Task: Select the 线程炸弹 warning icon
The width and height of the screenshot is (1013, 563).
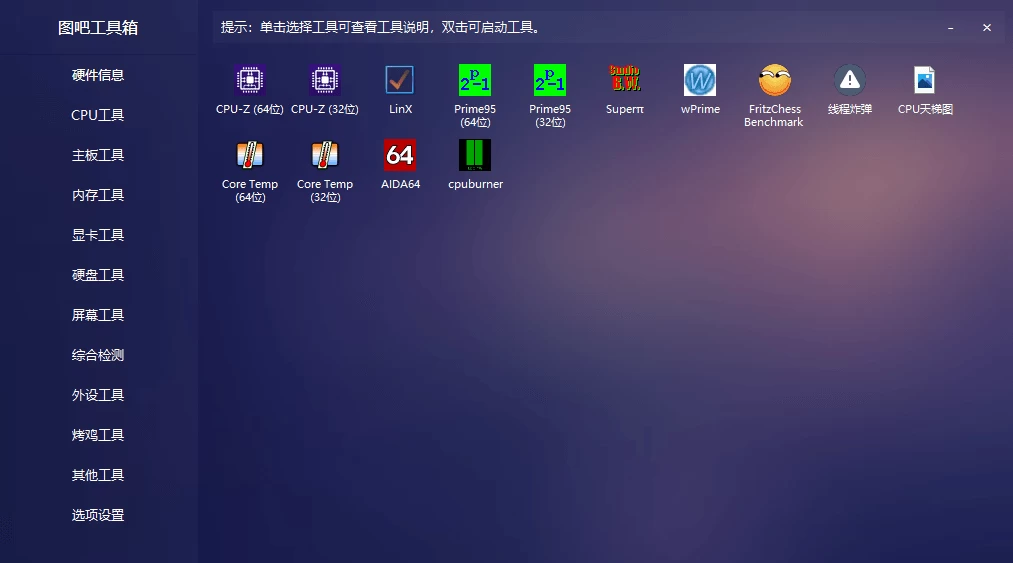Action: [850, 80]
